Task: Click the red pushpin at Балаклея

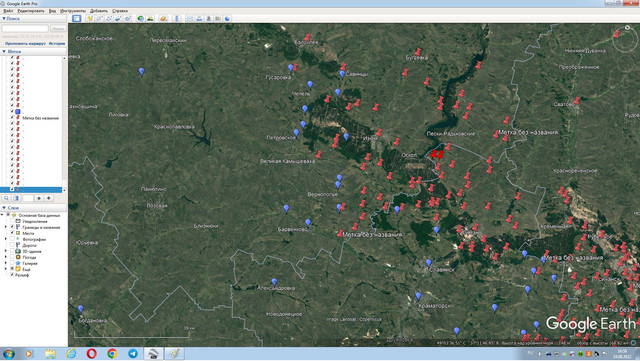Action: (x=307, y=37)
